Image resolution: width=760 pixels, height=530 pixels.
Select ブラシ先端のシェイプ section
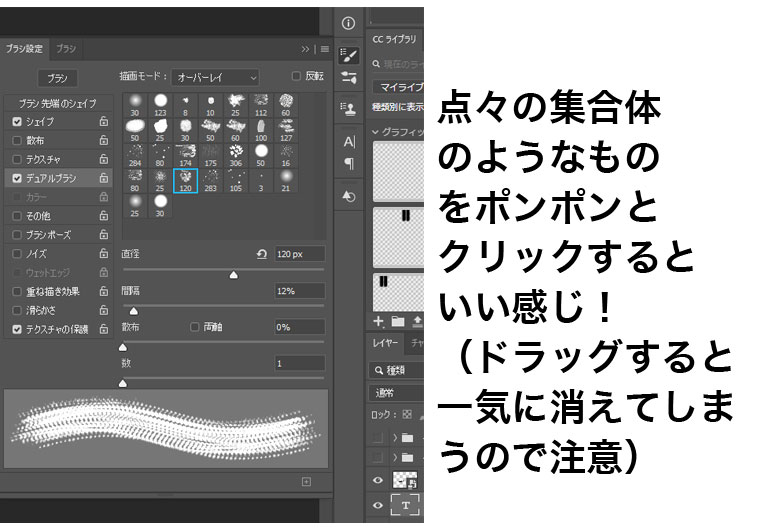[58, 103]
